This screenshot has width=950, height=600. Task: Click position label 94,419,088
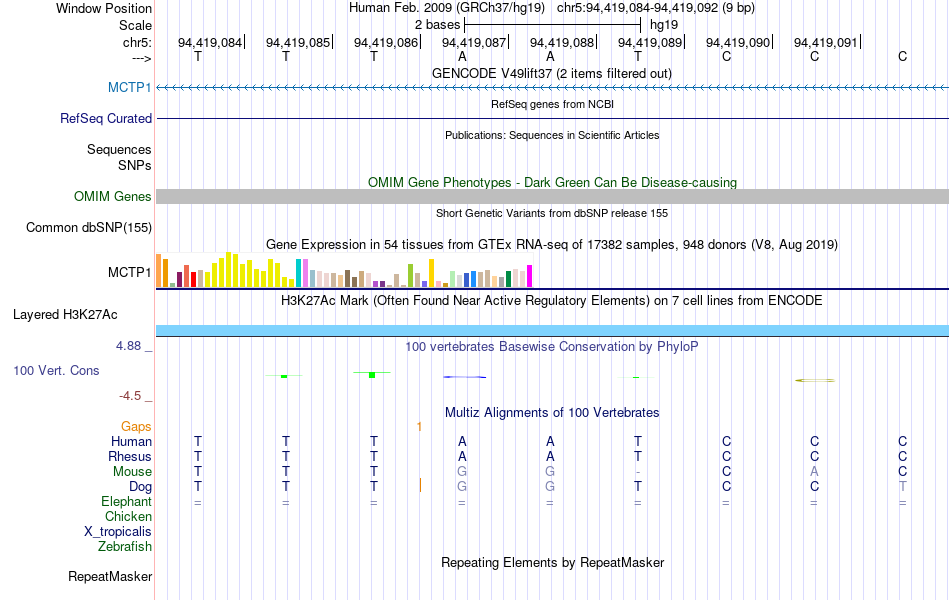(x=562, y=42)
